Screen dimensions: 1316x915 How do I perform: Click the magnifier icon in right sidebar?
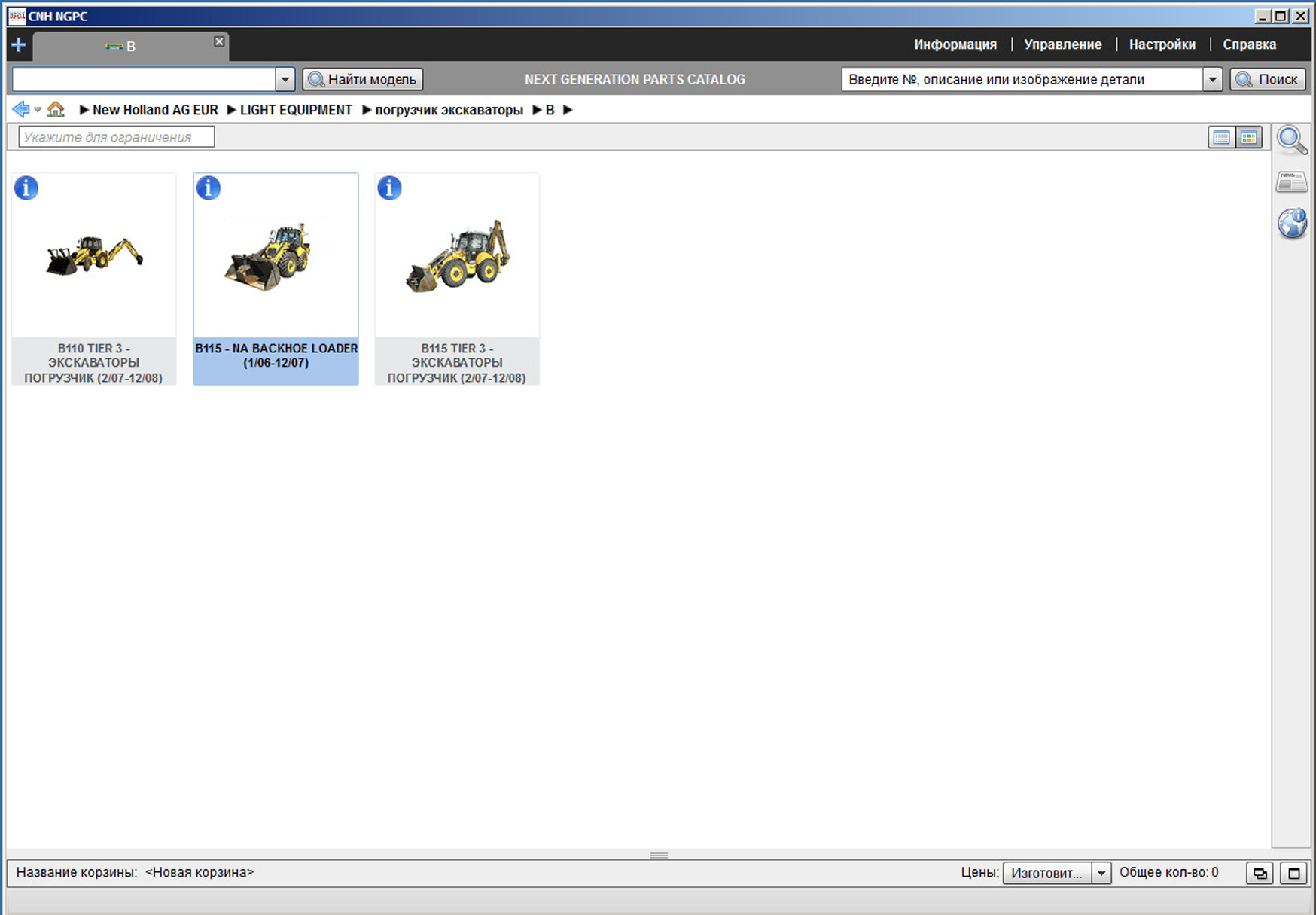pyautogui.click(x=1292, y=140)
